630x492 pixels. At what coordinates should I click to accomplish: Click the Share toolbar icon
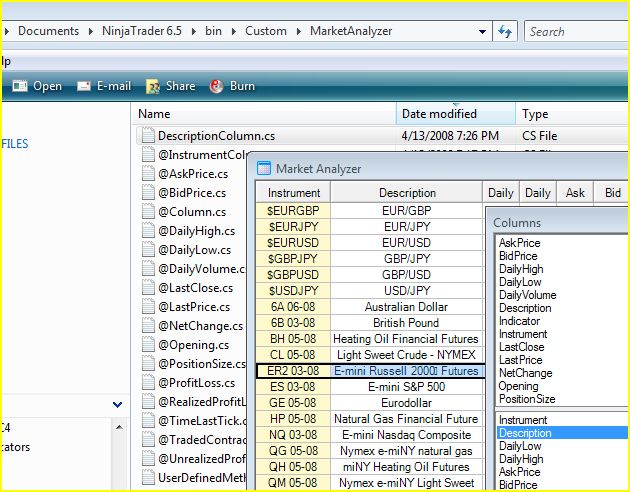pos(153,86)
